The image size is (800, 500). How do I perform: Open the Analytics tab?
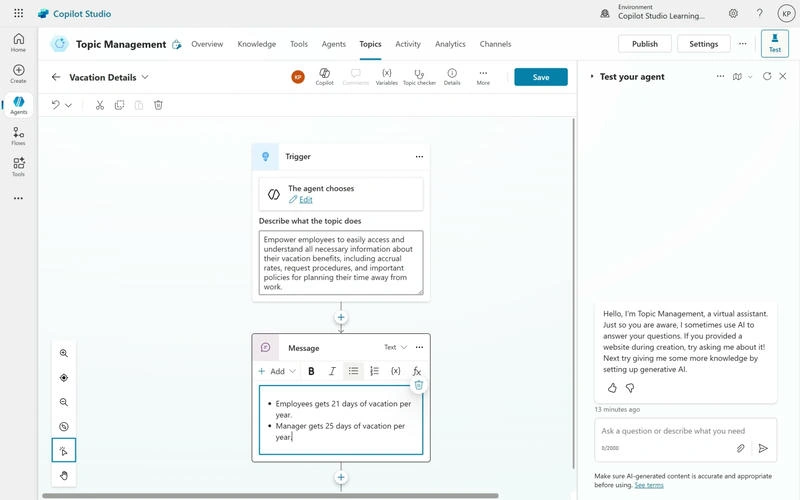(451, 44)
